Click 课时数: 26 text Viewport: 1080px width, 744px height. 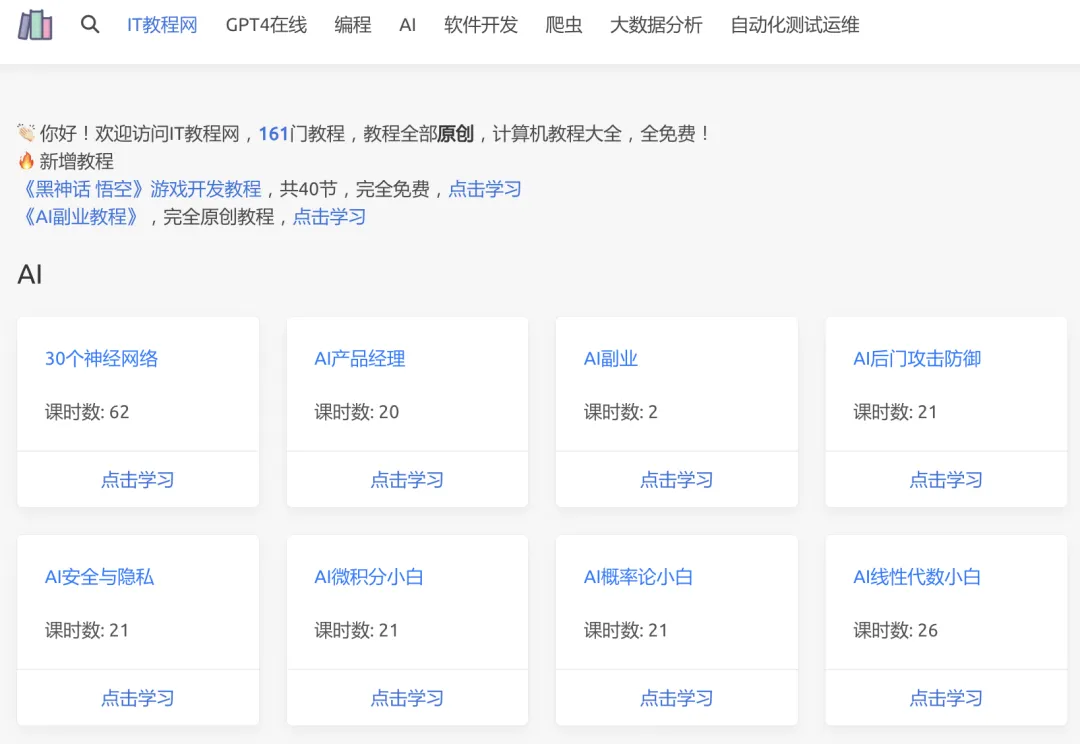pyautogui.click(x=895, y=630)
